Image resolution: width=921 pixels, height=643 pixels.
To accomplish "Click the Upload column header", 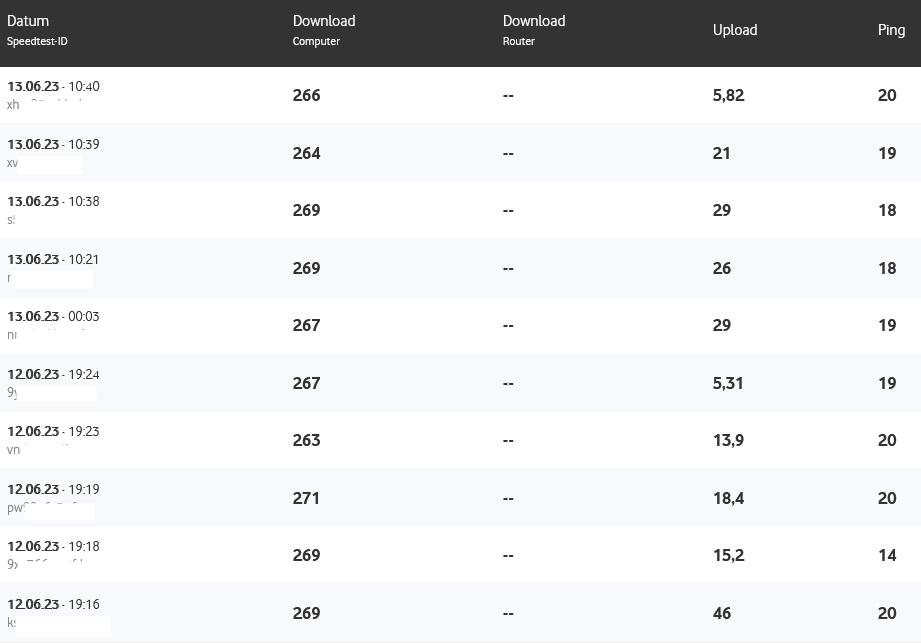I will pos(735,30).
